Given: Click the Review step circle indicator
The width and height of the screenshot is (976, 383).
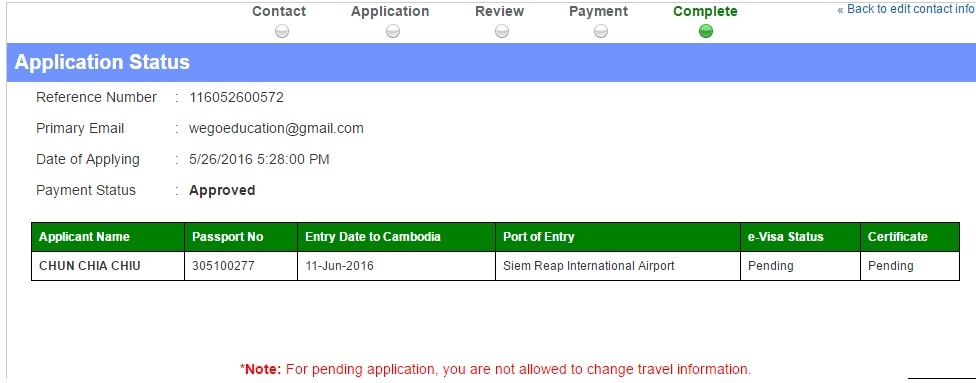Looking at the screenshot, I should (502, 31).
